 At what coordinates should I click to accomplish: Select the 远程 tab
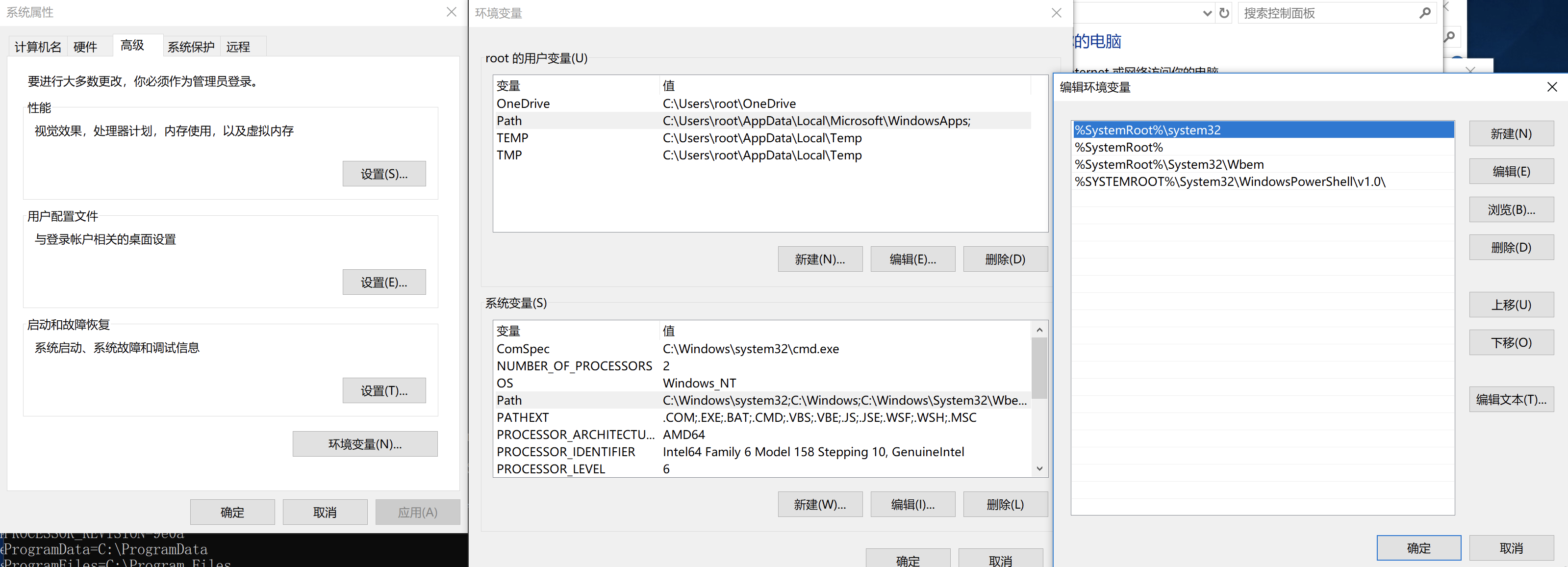point(238,47)
